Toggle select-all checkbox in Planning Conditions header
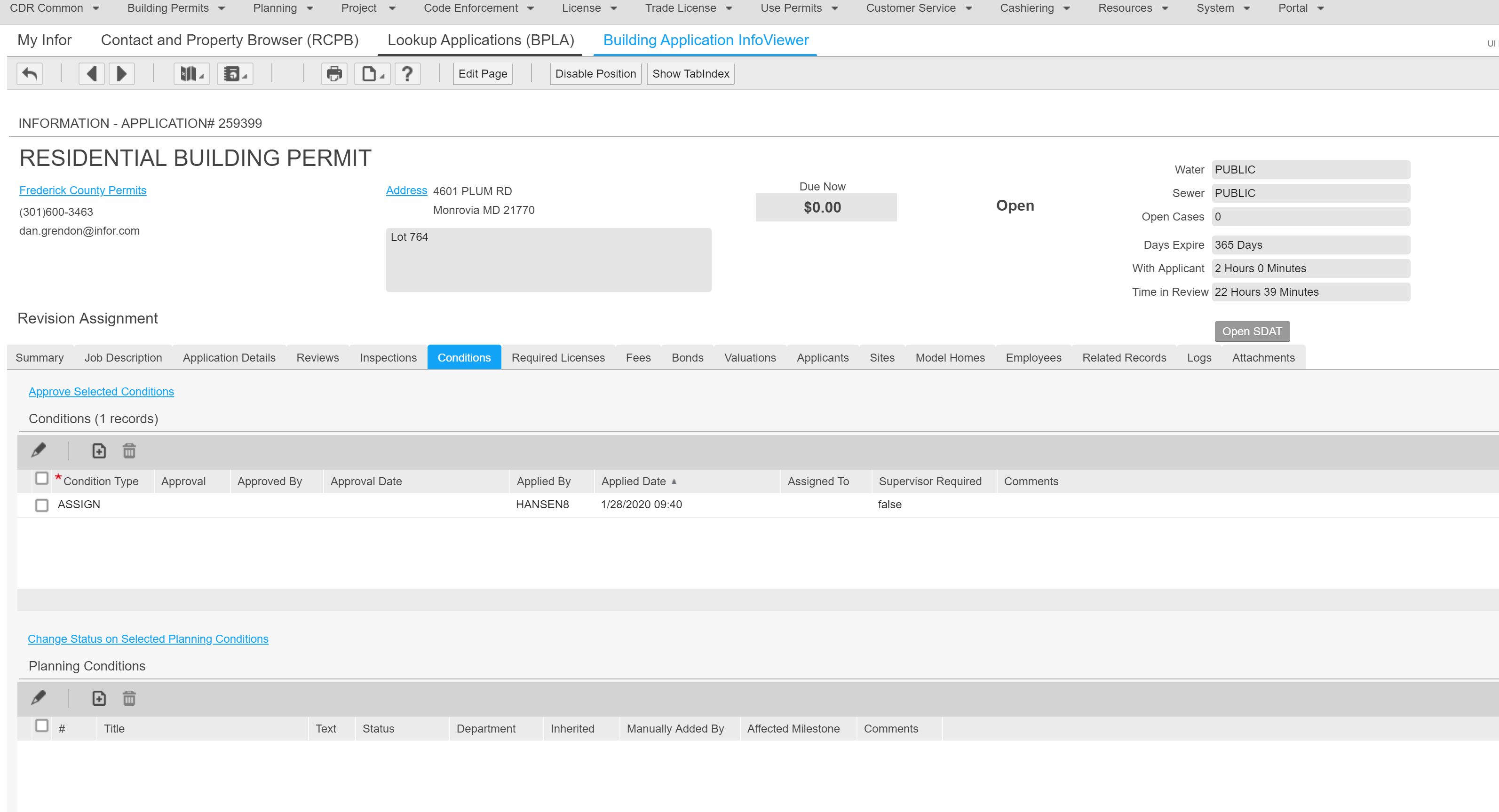1499x812 pixels. tap(42, 726)
